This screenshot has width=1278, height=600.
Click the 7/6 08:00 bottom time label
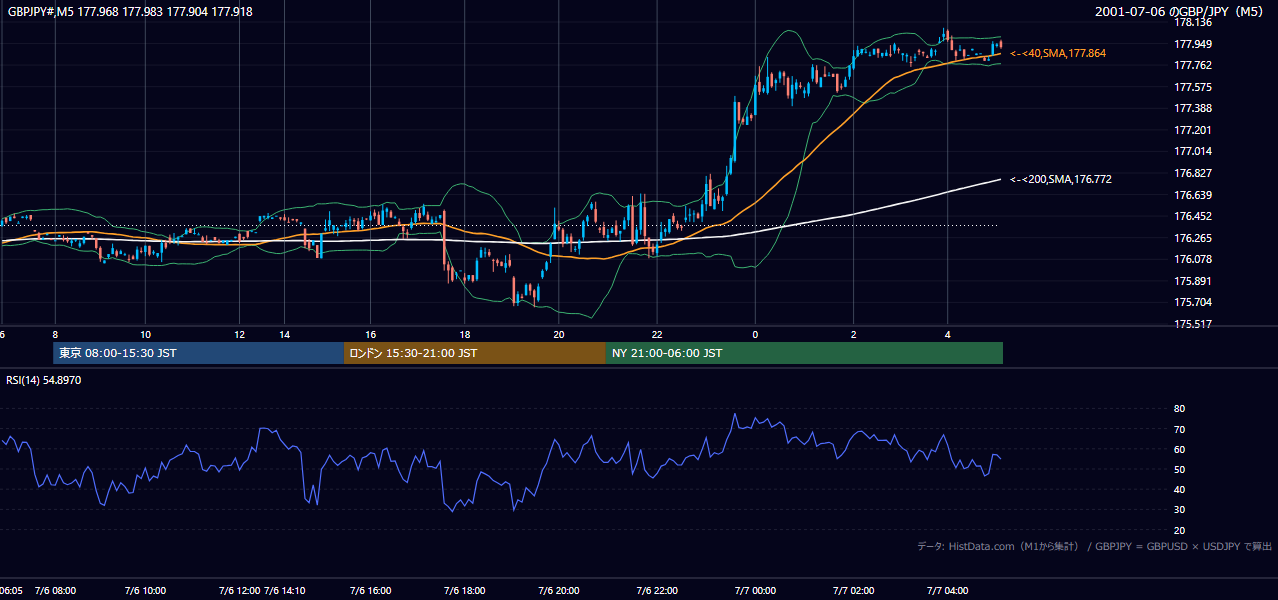click(55, 590)
